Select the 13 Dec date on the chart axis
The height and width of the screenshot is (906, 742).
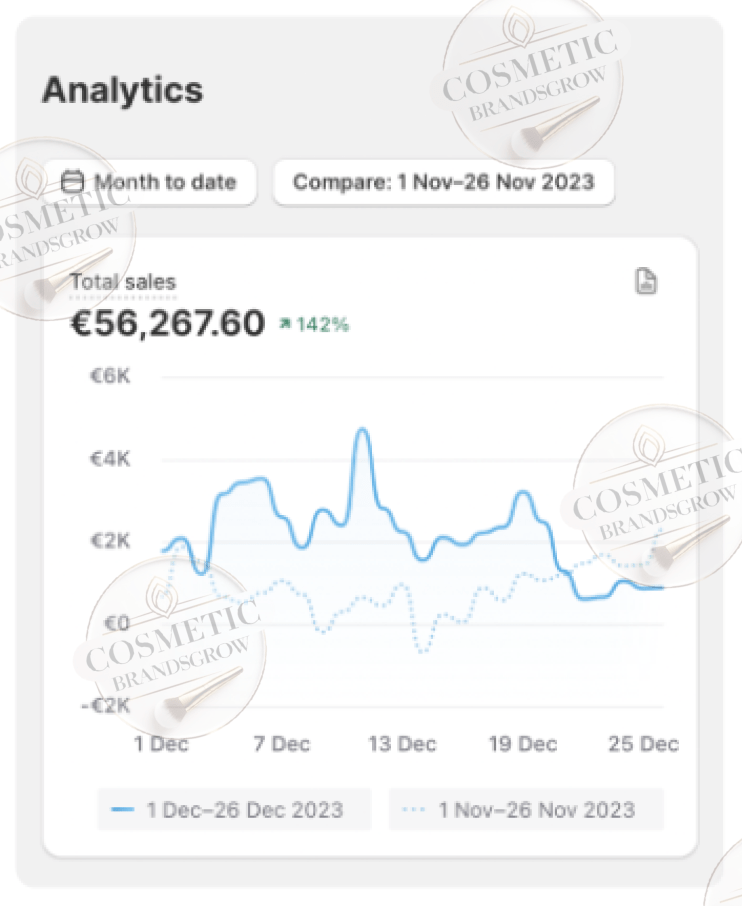pos(402,744)
